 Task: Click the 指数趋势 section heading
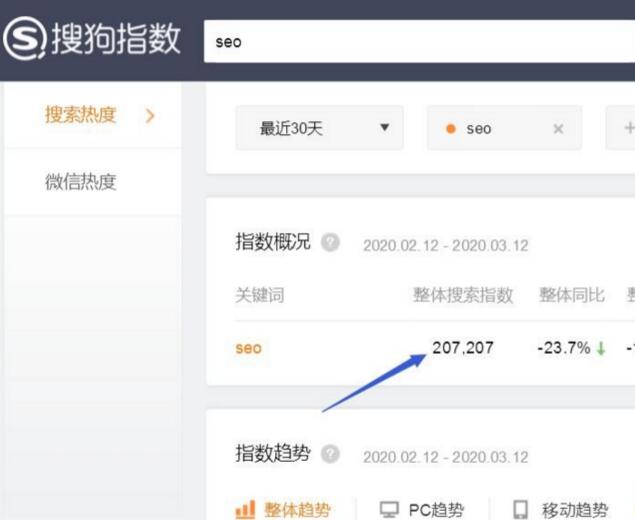pos(273,453)
